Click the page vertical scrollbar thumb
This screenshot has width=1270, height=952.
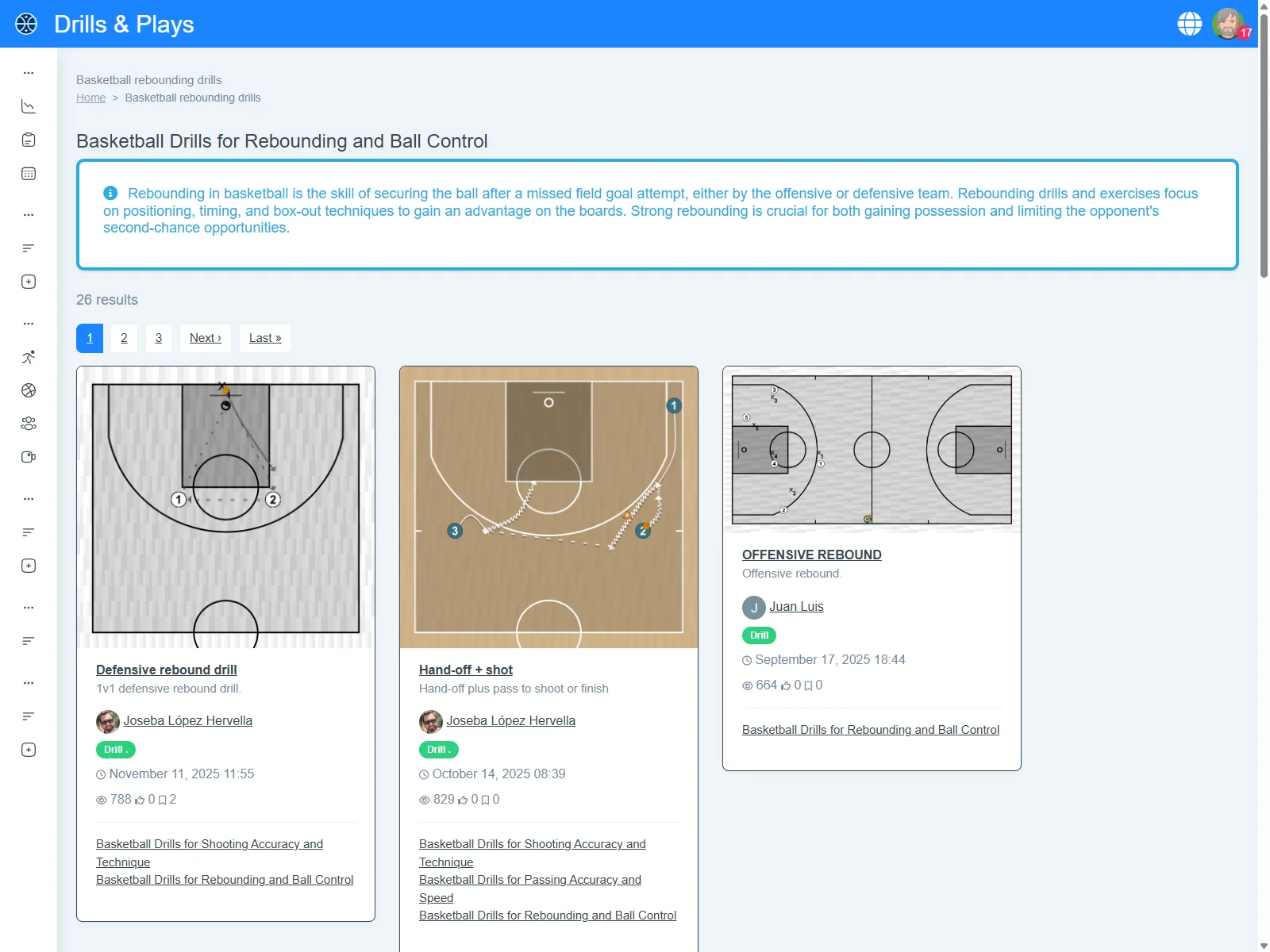point(1264,143)
